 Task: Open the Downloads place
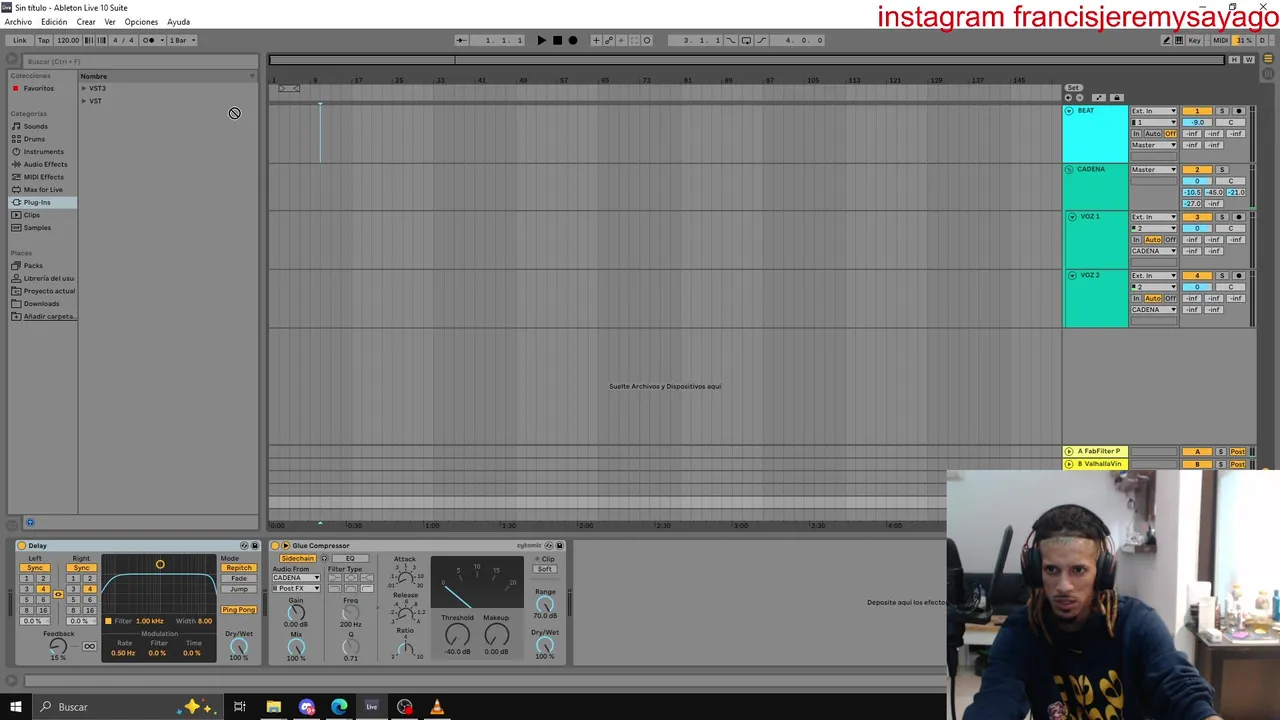click(41, 303)
